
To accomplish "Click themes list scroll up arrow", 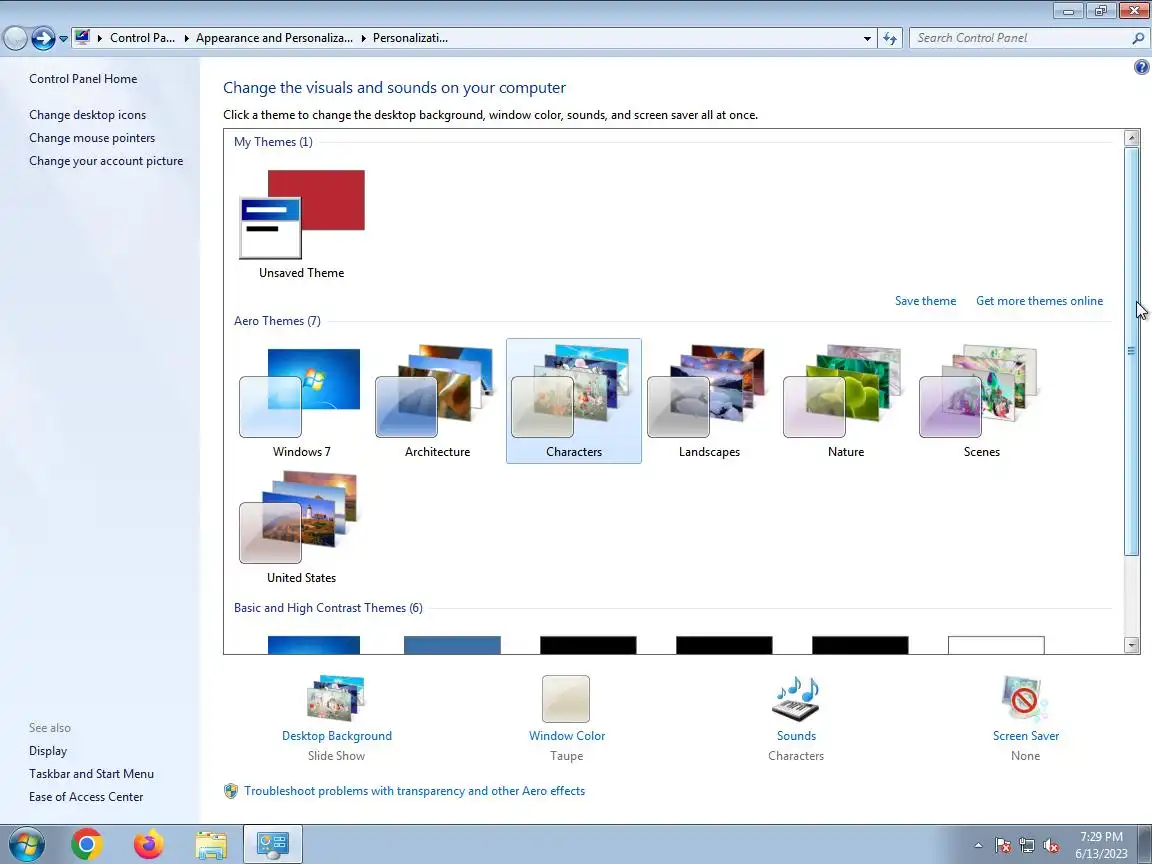I will tap(1131, 137).
